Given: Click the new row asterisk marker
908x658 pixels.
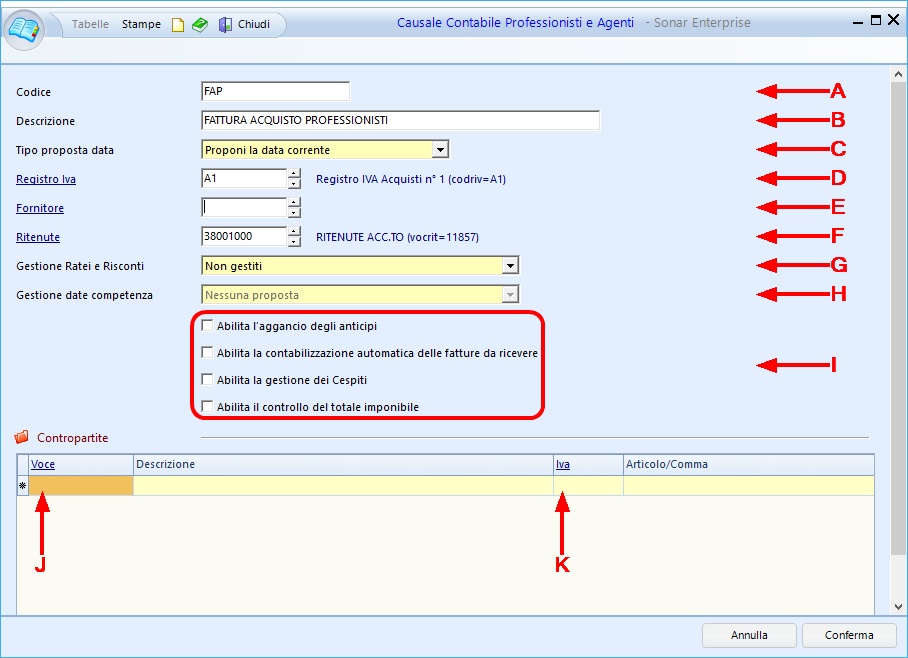Looking at the screenshot, I should 22,486.
